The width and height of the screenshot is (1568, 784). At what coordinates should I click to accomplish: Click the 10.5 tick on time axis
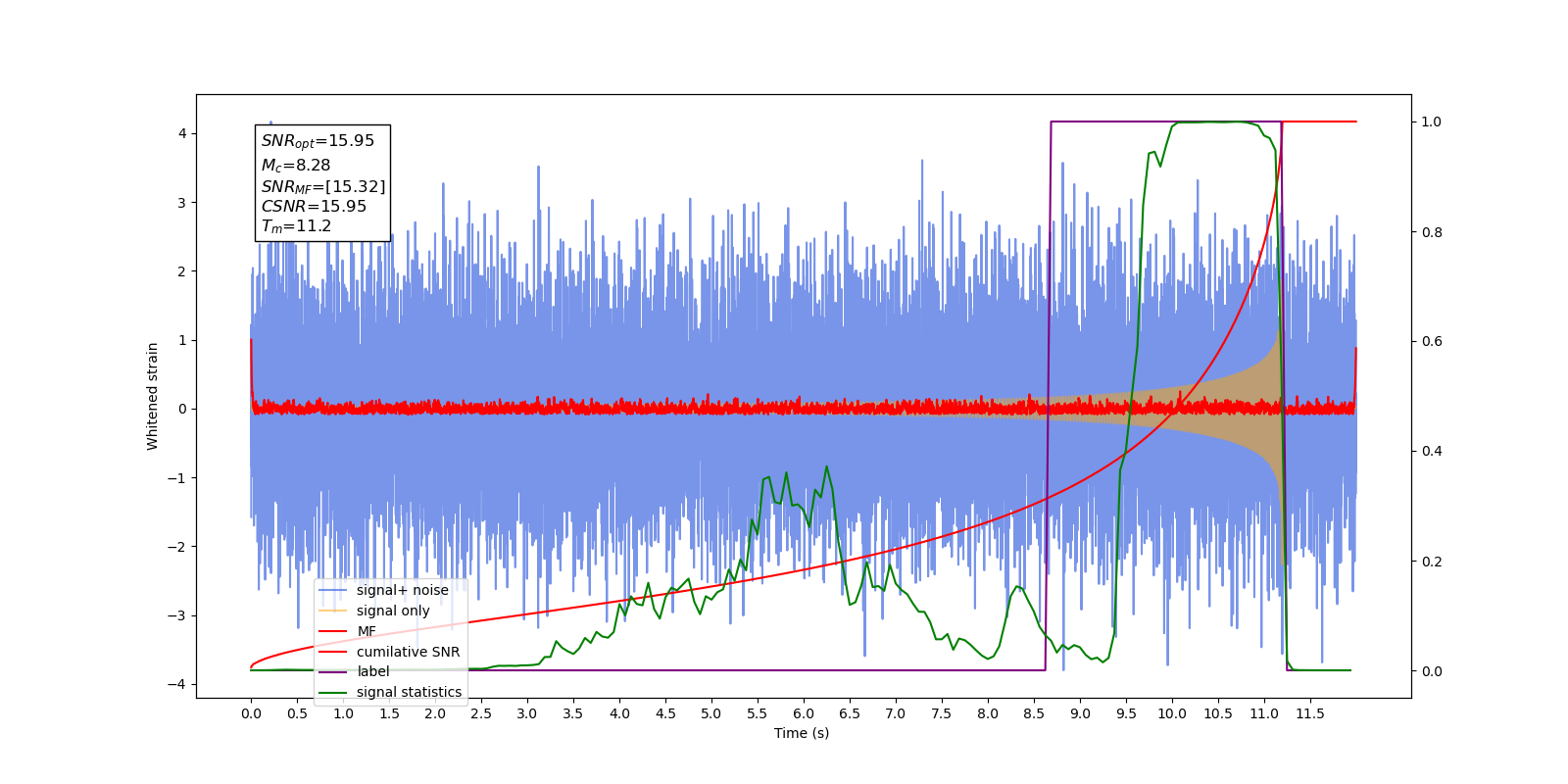[x=1218, y=713]
